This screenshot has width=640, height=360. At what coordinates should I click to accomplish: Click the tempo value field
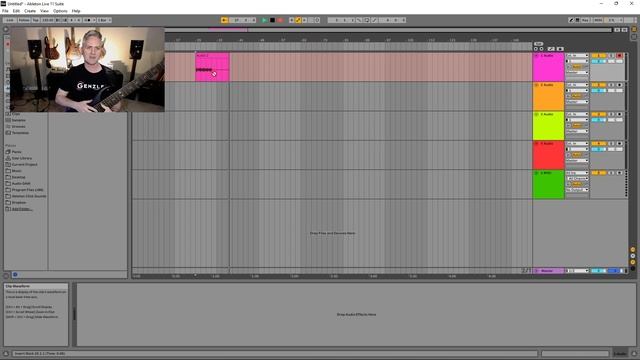click(47, 20)
